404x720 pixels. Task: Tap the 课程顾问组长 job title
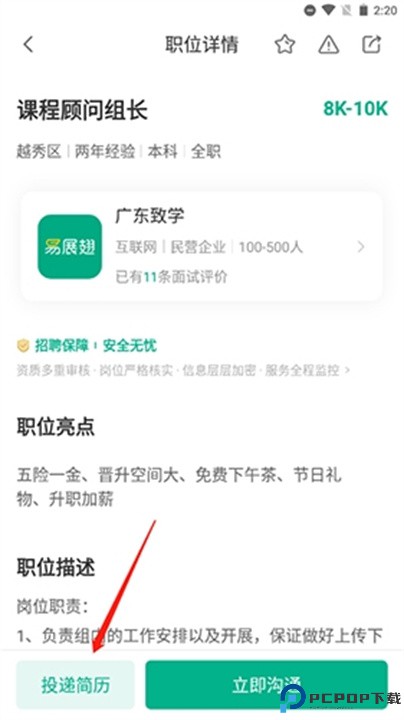[x=83, y=111]
